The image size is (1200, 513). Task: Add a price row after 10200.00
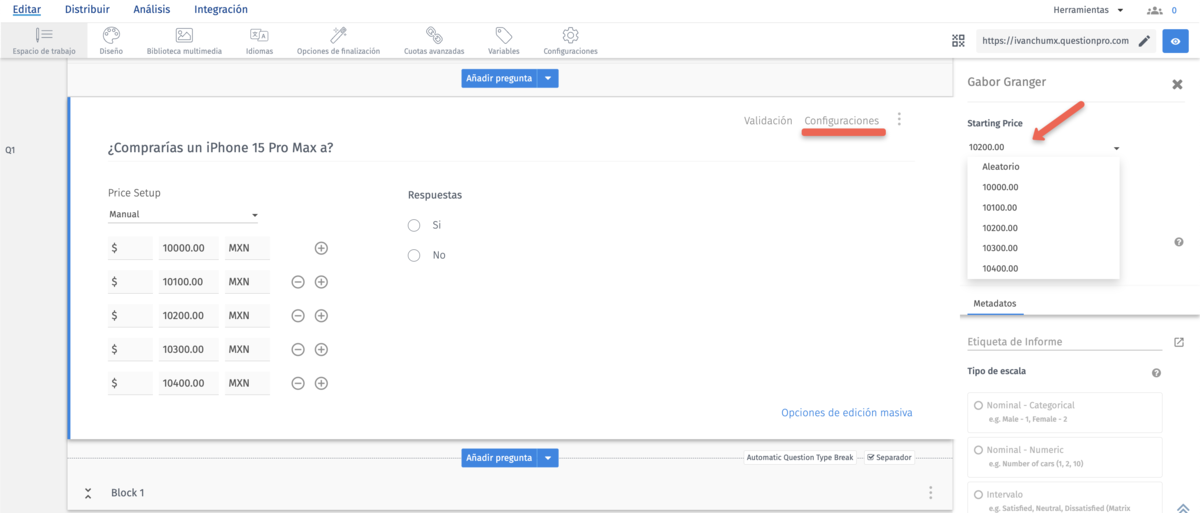[321, 316]
